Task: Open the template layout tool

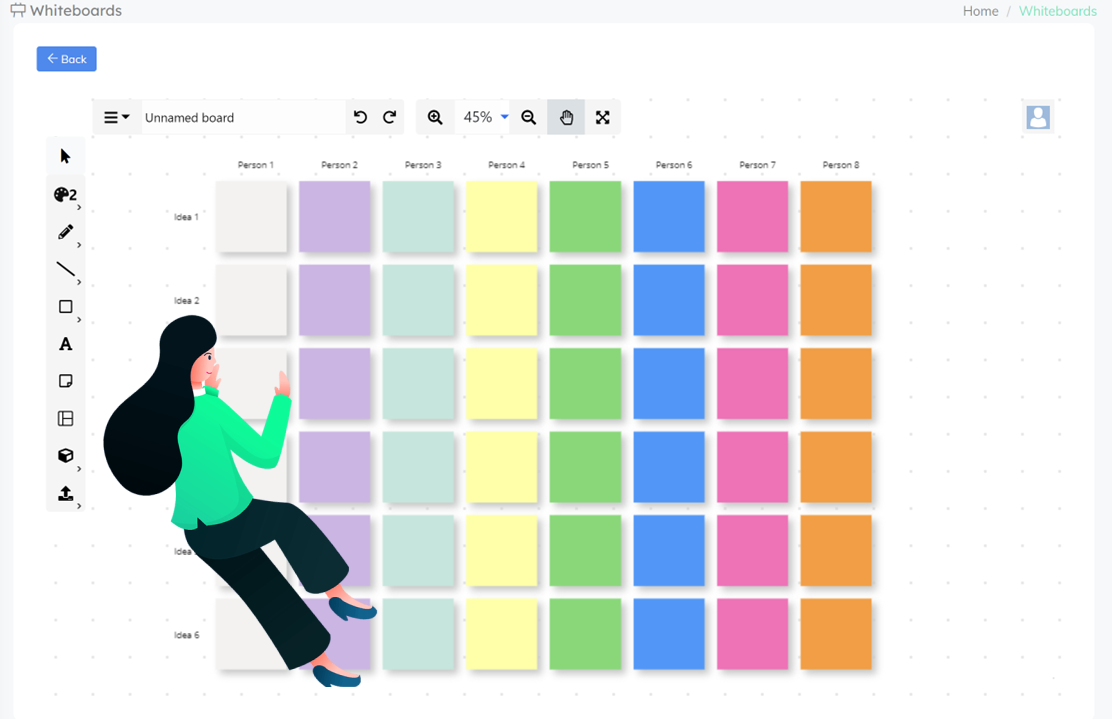Action: [65, 419]
